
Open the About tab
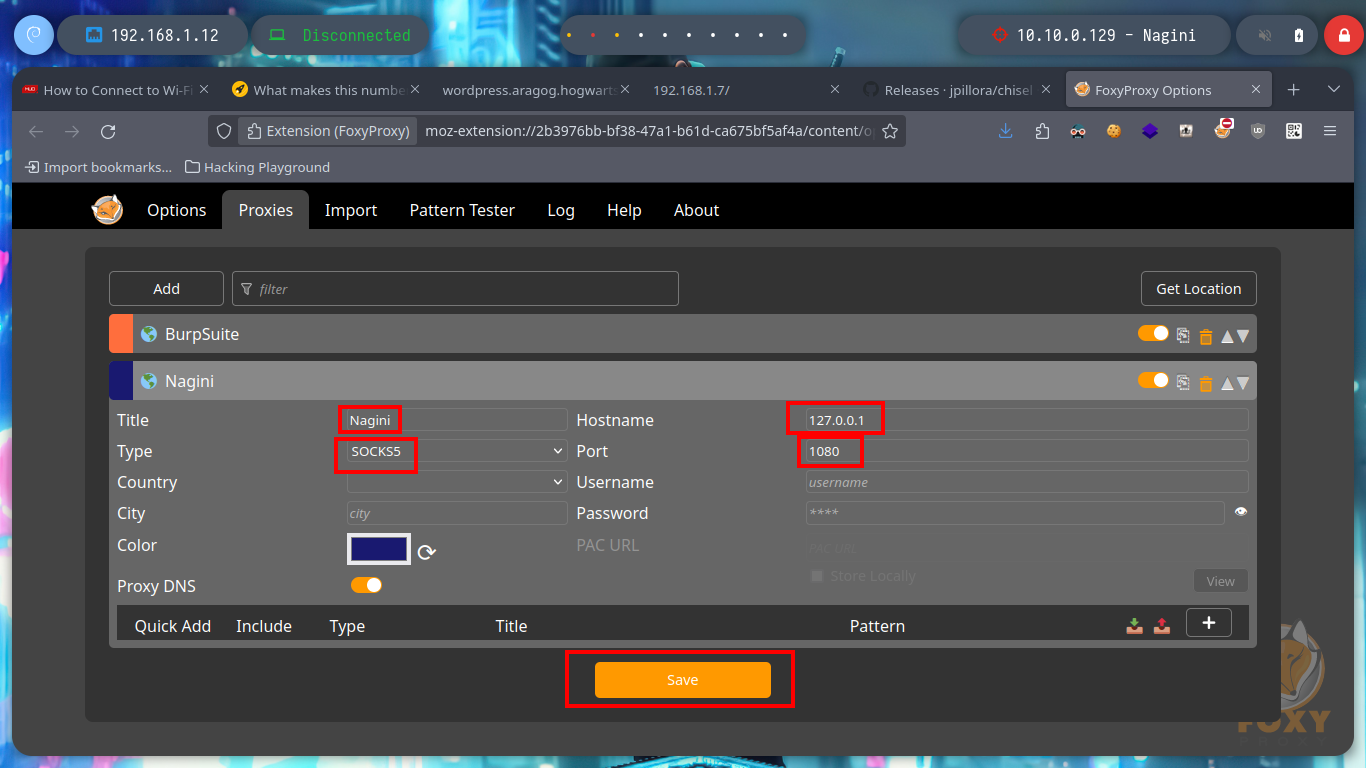pyautogui.click(x=697, y=210)
